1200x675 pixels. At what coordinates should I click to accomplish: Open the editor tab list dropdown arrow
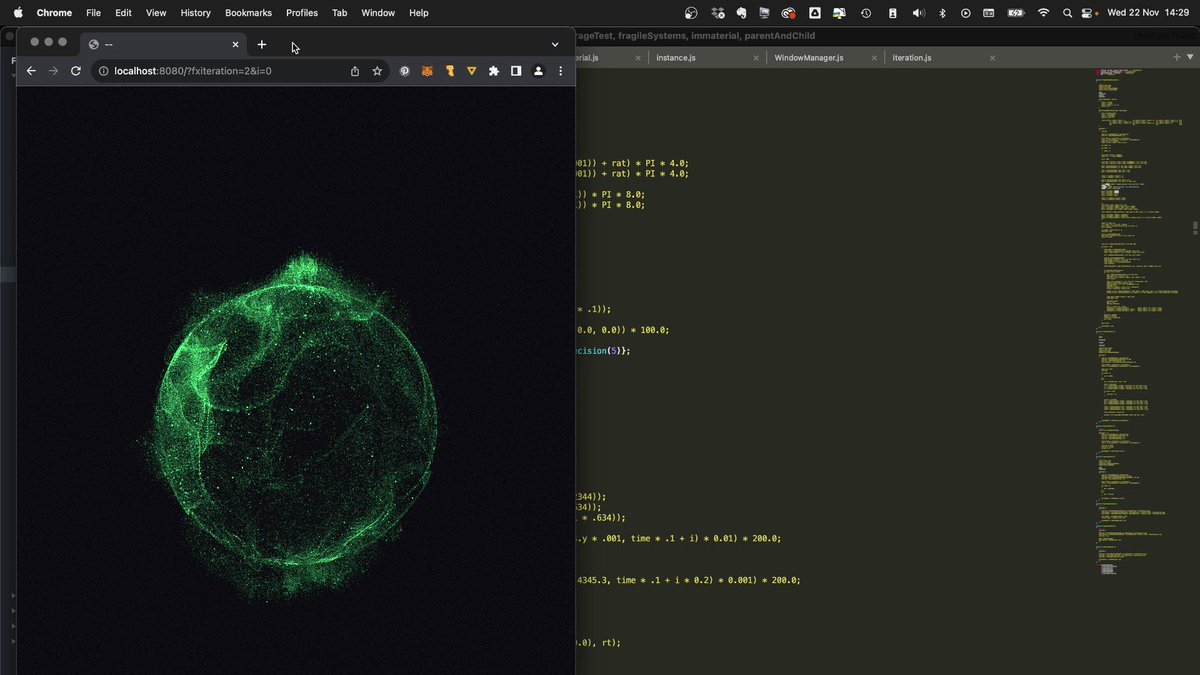tap(1190, 57)
